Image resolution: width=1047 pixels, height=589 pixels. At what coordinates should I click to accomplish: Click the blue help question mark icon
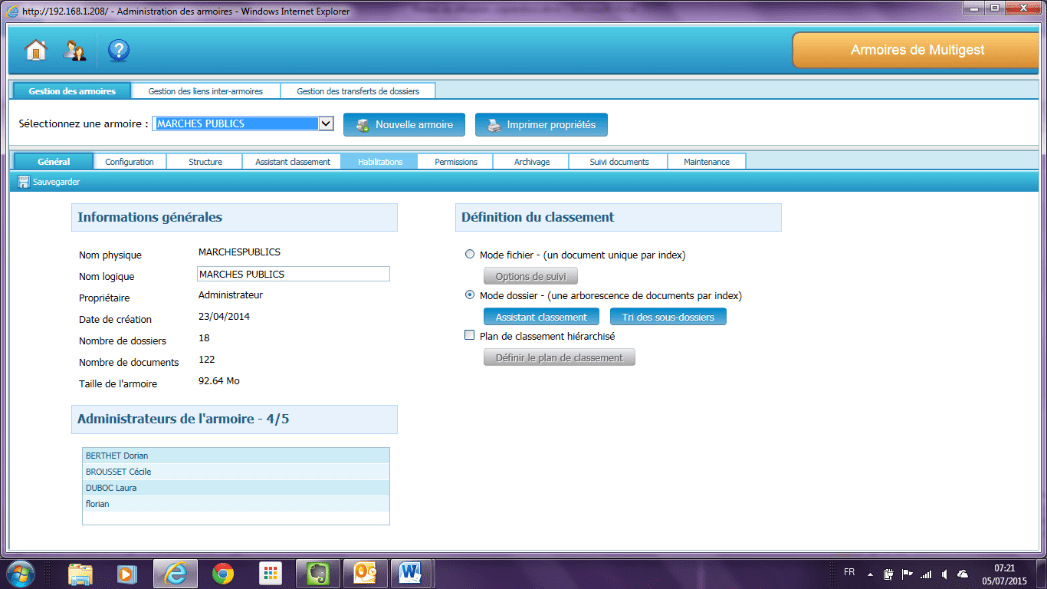coord(119,50)
